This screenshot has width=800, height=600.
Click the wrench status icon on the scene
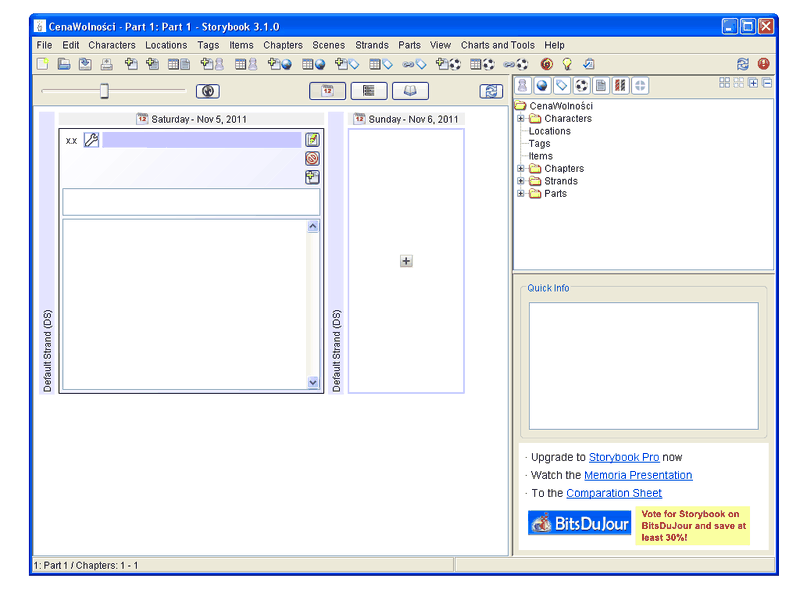pyautogui.click(x=91, y=140)
